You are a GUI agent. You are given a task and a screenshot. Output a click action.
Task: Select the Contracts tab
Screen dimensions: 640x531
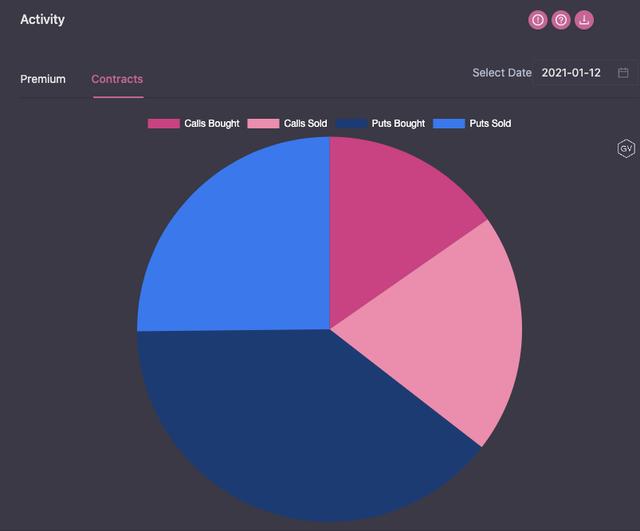(x=117, y=79)
